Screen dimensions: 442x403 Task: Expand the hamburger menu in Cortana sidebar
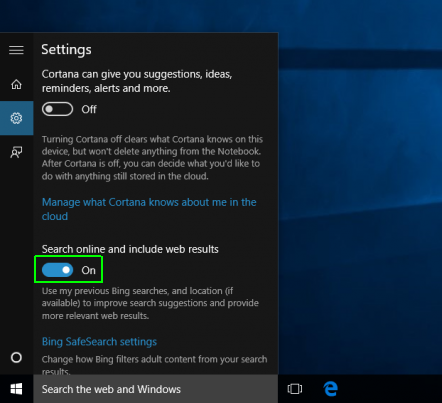pos(16,50)
